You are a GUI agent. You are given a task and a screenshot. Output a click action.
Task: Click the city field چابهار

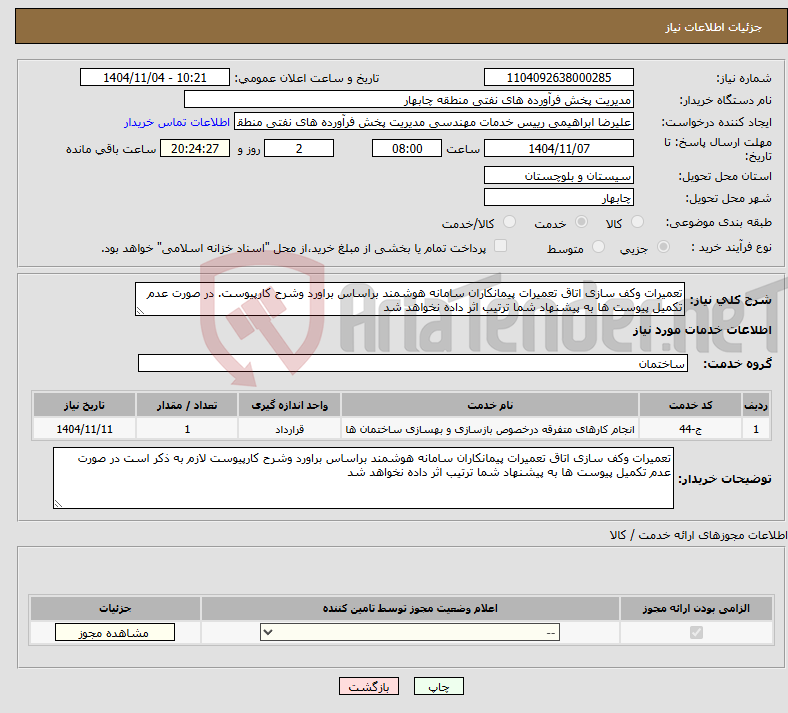[558, 197]
